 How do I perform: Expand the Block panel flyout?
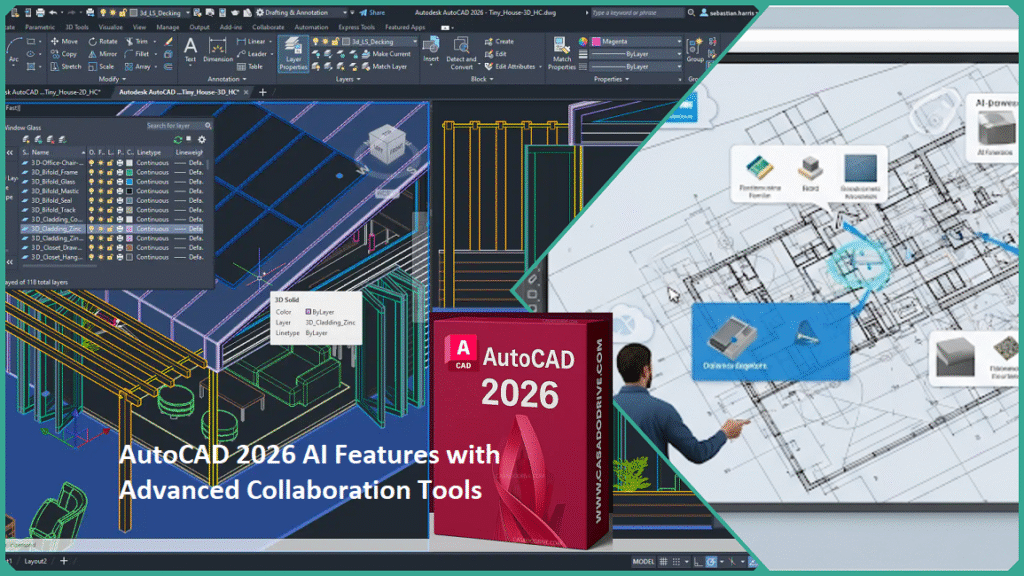click(482, 79)
